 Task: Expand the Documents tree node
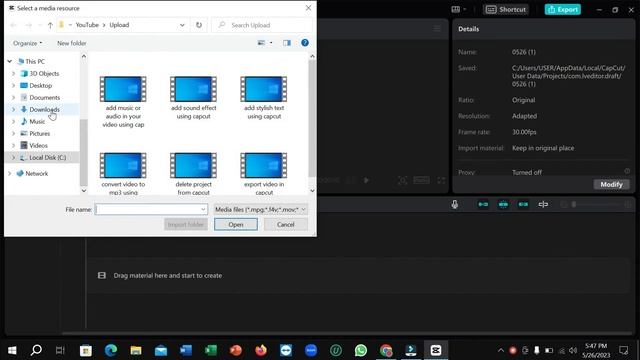pyautogui.click(x=13, y=98)
